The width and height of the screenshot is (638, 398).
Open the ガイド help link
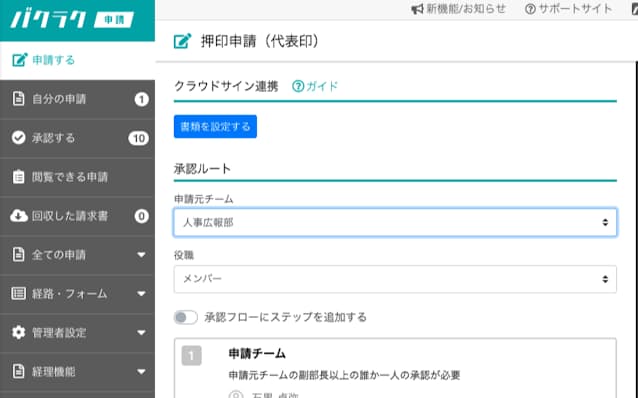pyautogui.click(x=315, y=86)
